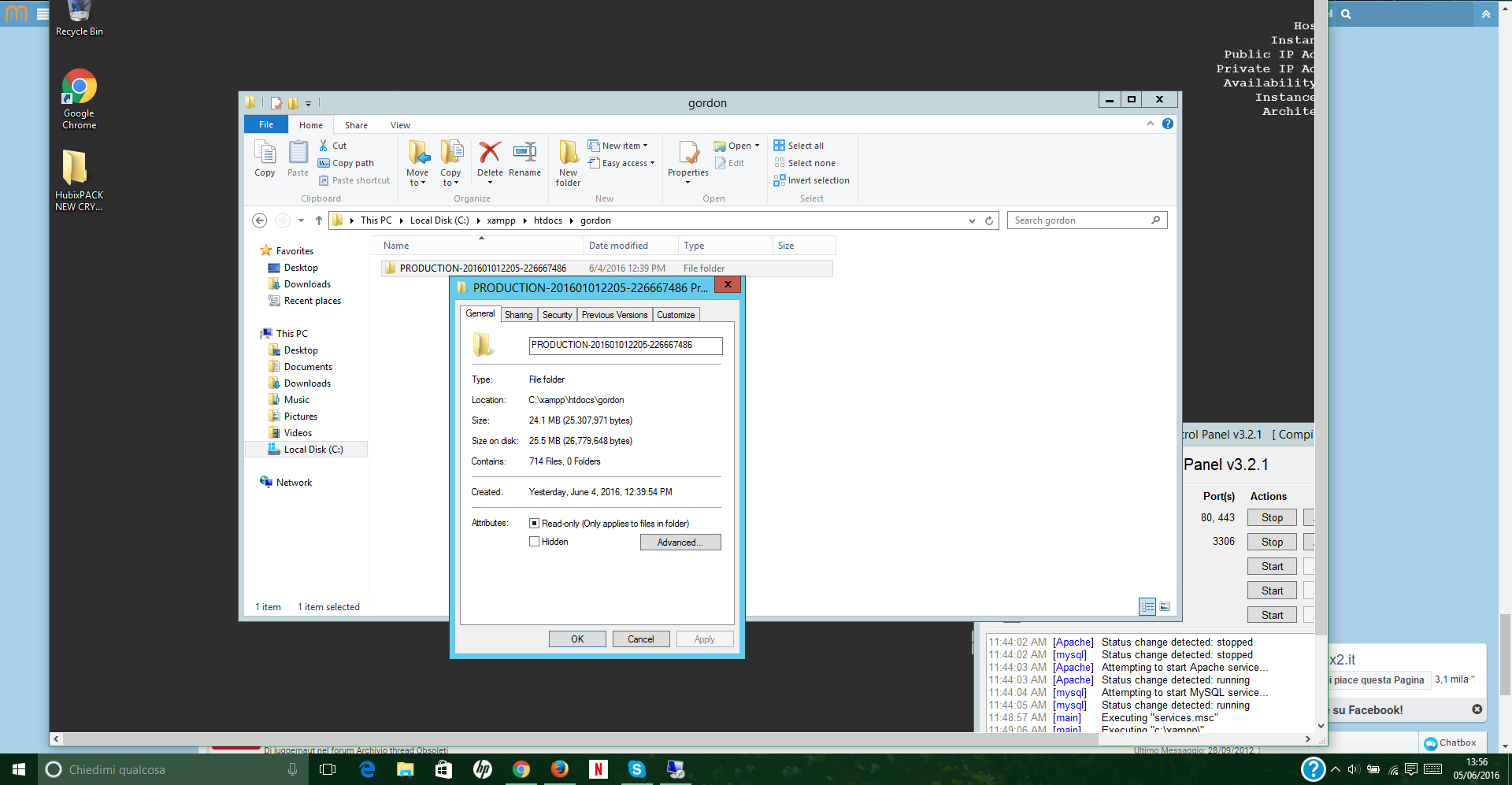Image resolution: width=1512 pixels, height=785 pixels.
Task: Open HubixPACK NEW CRY folder on desktop
Action: [79, 180]
